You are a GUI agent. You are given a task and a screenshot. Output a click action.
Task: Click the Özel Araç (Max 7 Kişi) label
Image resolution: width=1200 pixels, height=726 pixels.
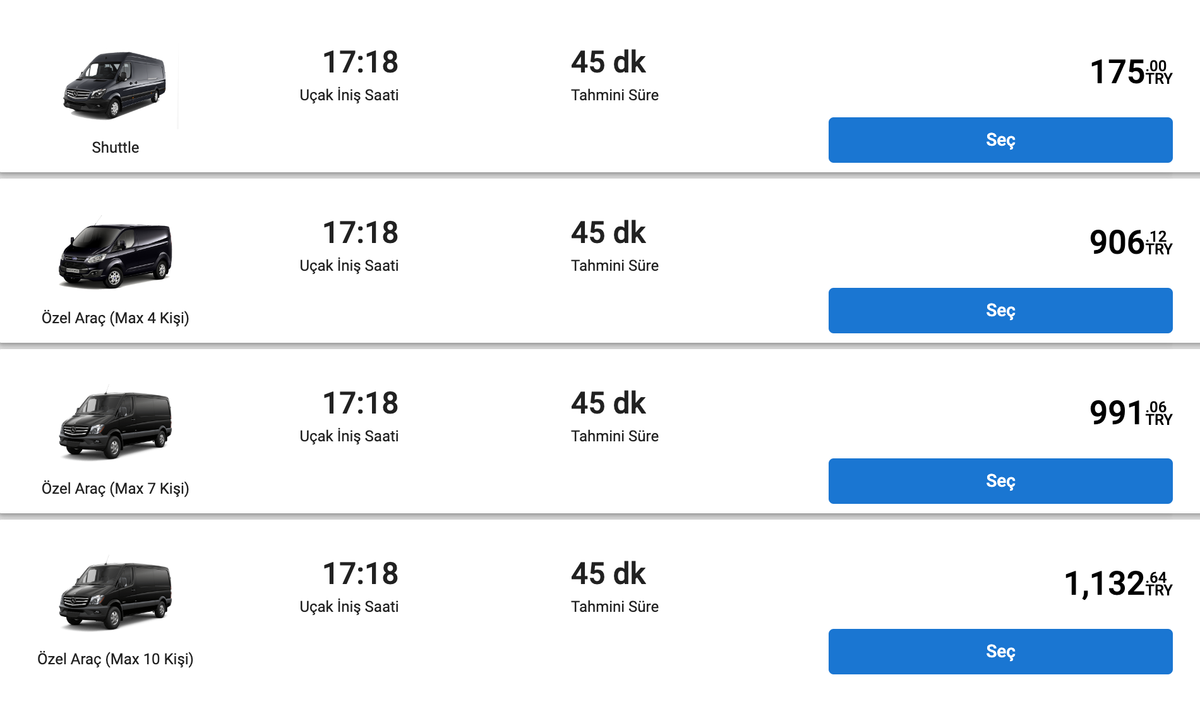[115, 489]
